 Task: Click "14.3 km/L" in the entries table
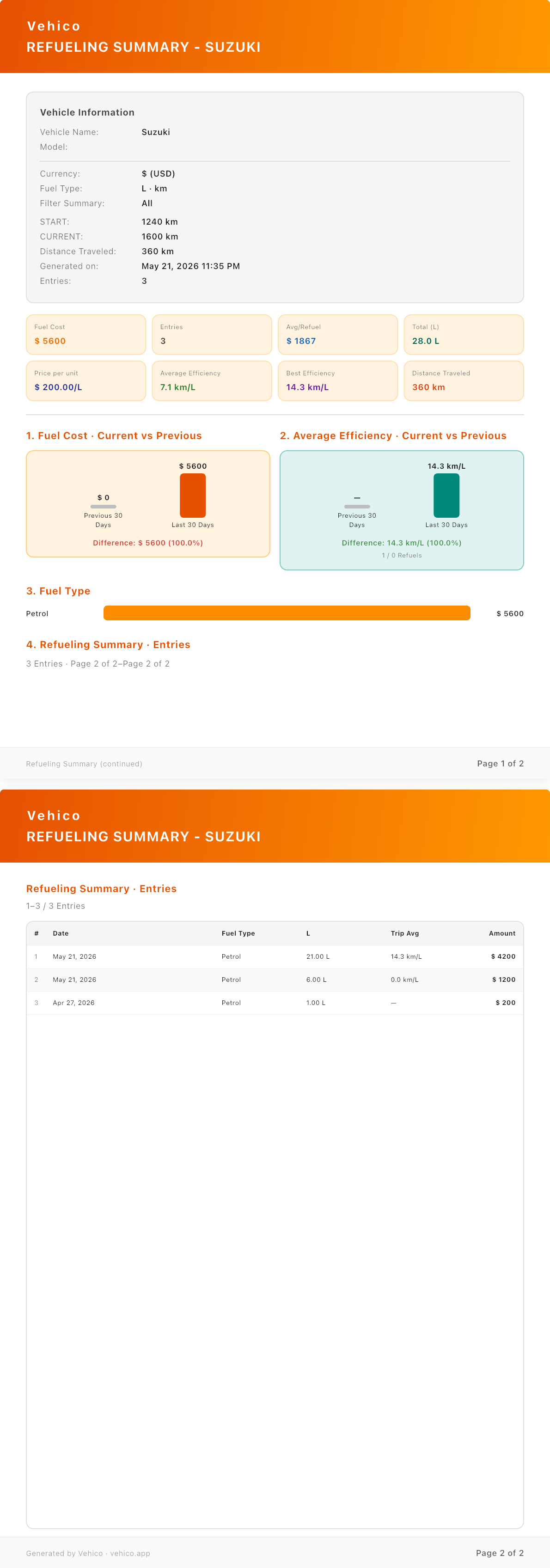(406, 956)
